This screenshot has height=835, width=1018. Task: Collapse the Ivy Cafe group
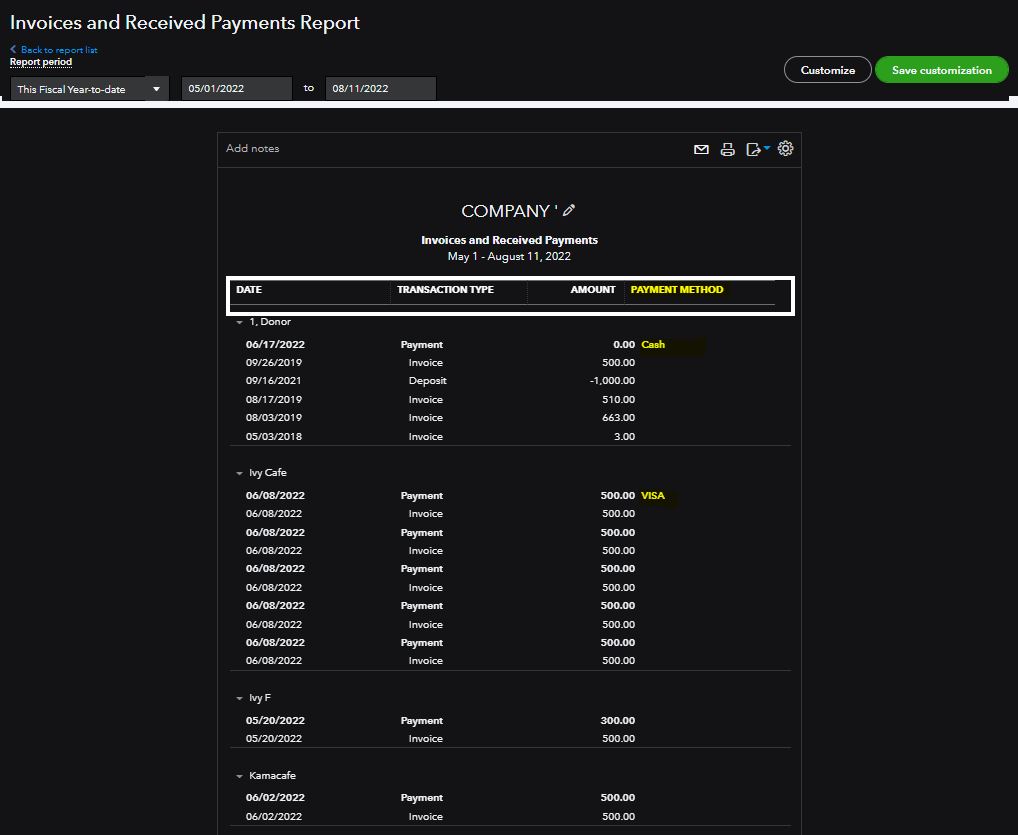[240, 473]
